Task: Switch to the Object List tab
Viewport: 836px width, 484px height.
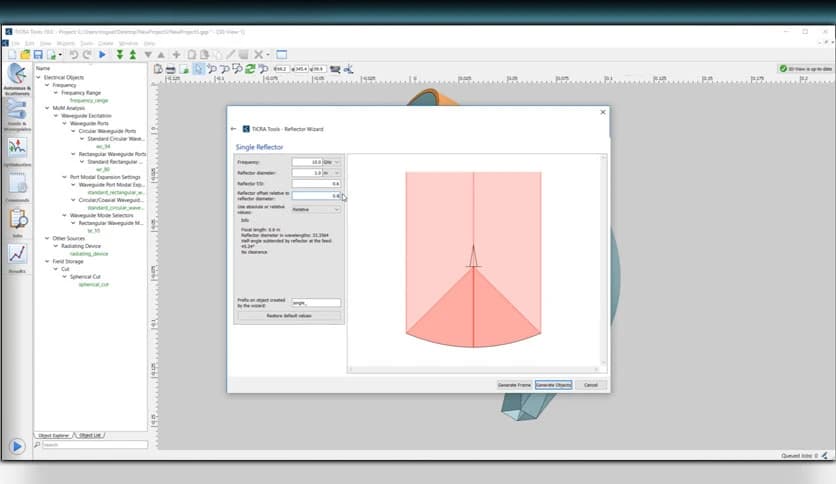Action: pos(90,435)
